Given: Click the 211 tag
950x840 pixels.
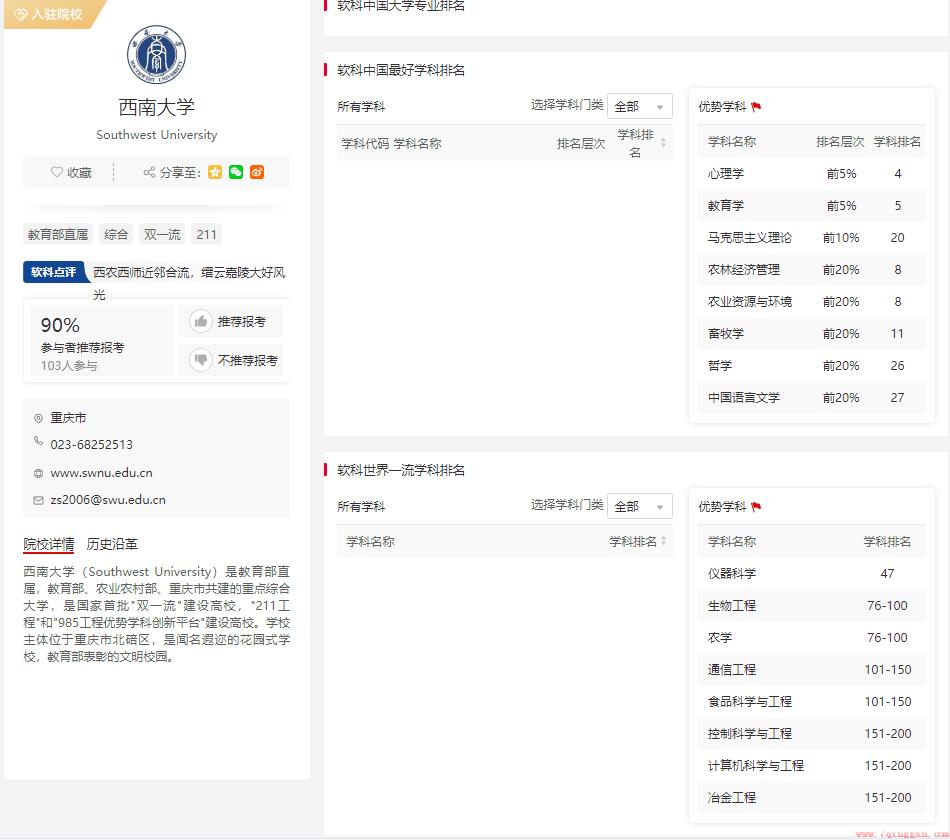Looking at the screenshot, I should coord(207,235).
